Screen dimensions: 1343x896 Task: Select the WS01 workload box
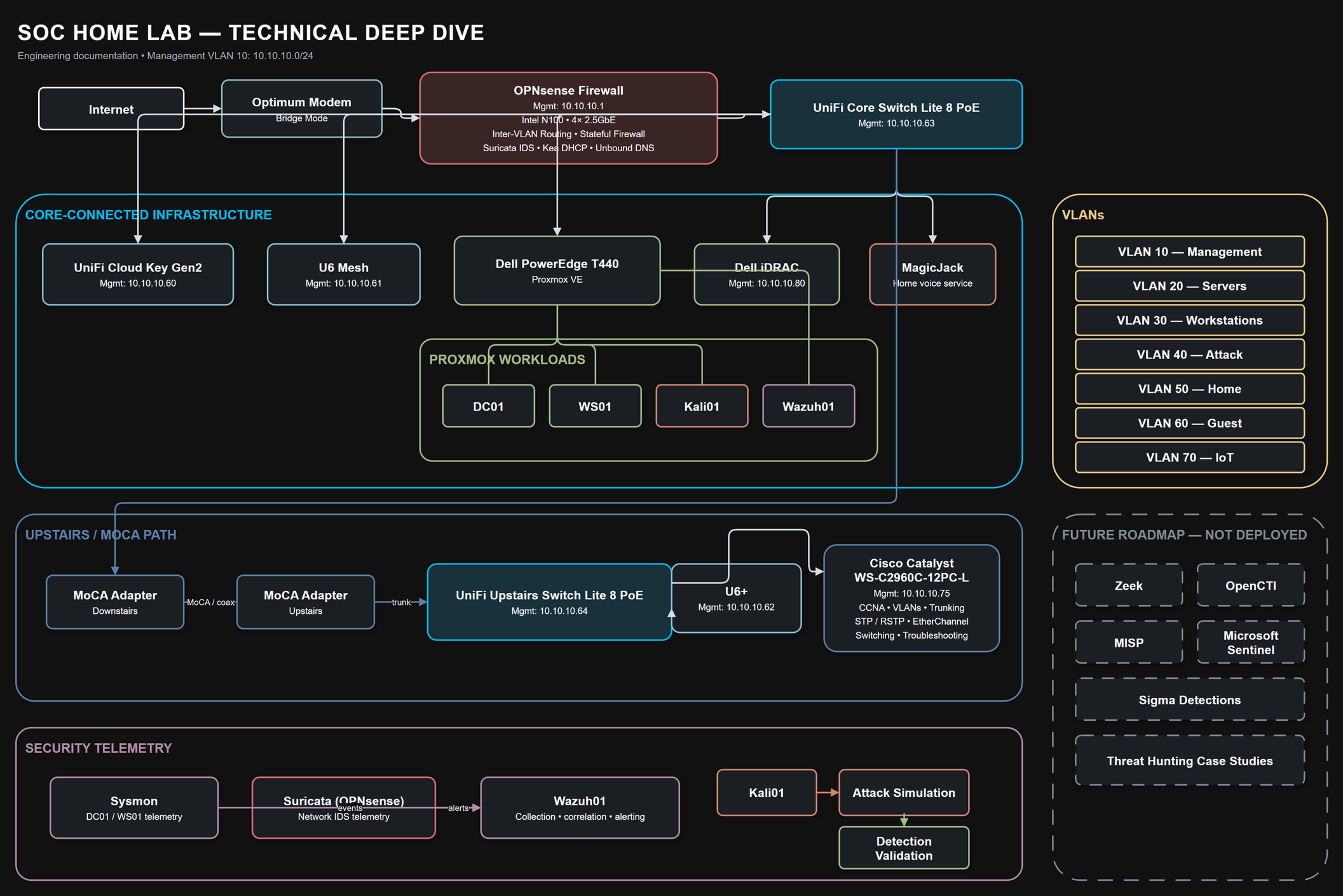[x=596, y=406]
